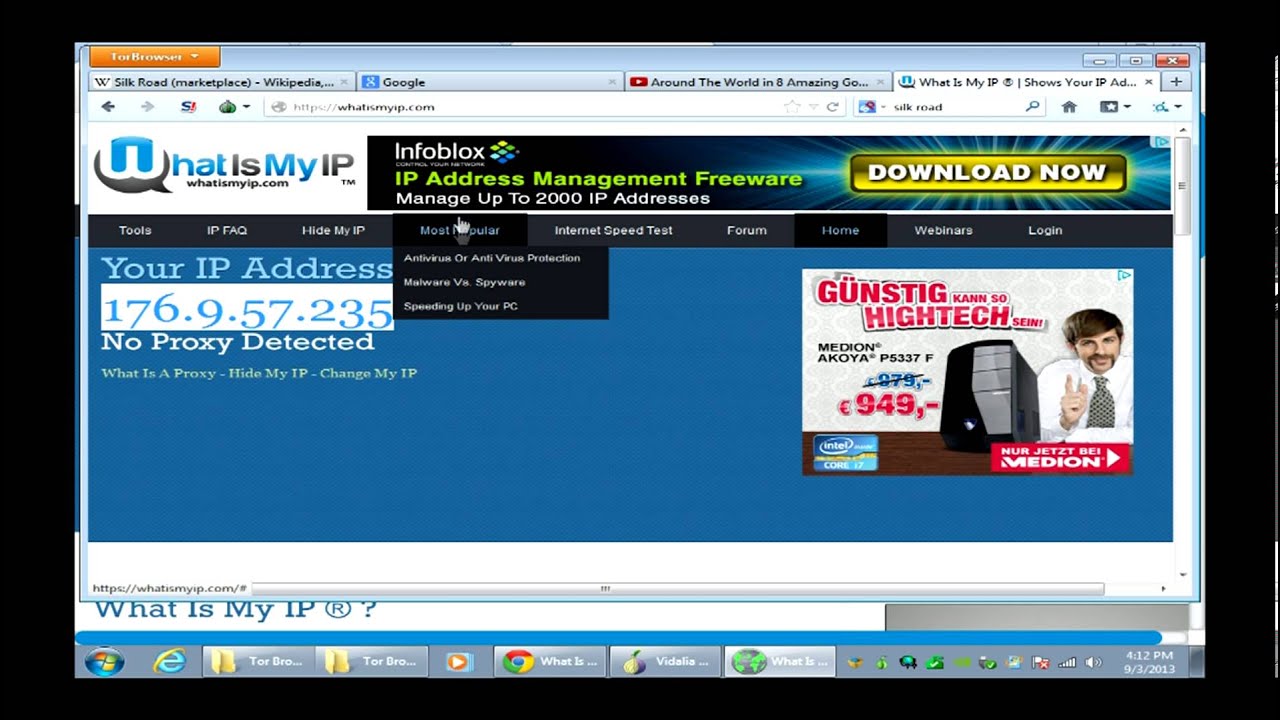The width and height of the screenshot is (1280, 720).
Task: Close the Around The World tab
Action: pos(879,82)
